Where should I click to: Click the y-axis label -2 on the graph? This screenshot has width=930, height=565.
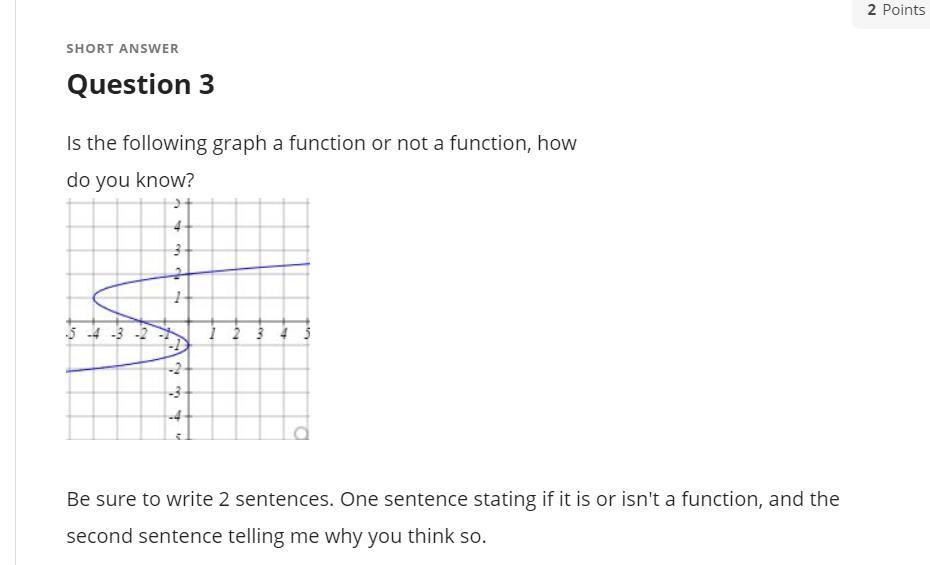(174, 369)
